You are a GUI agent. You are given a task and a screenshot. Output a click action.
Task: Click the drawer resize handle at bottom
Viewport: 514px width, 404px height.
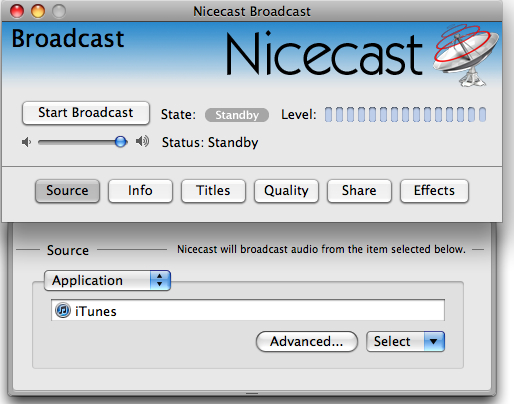252,394
